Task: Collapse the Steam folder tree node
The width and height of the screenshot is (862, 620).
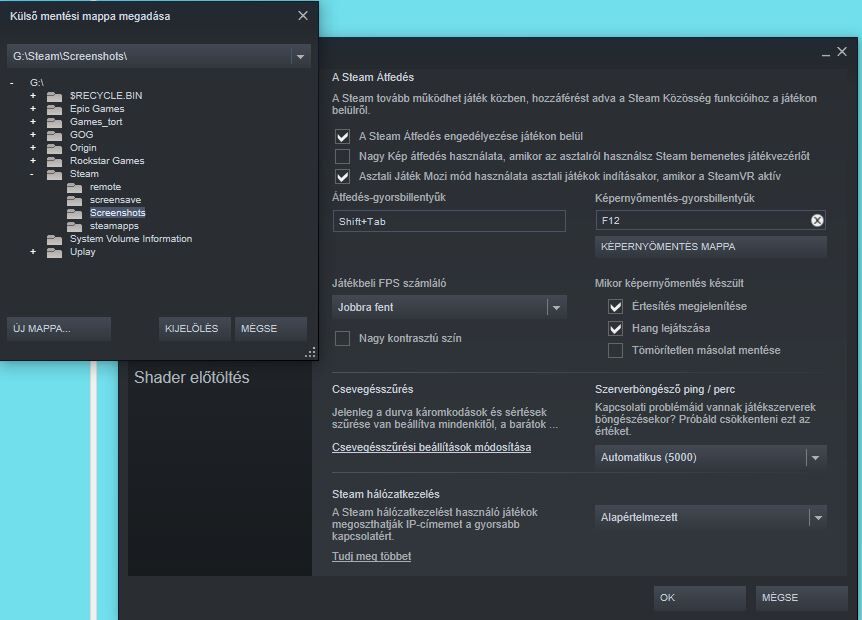Action: [x=32, y=174]
